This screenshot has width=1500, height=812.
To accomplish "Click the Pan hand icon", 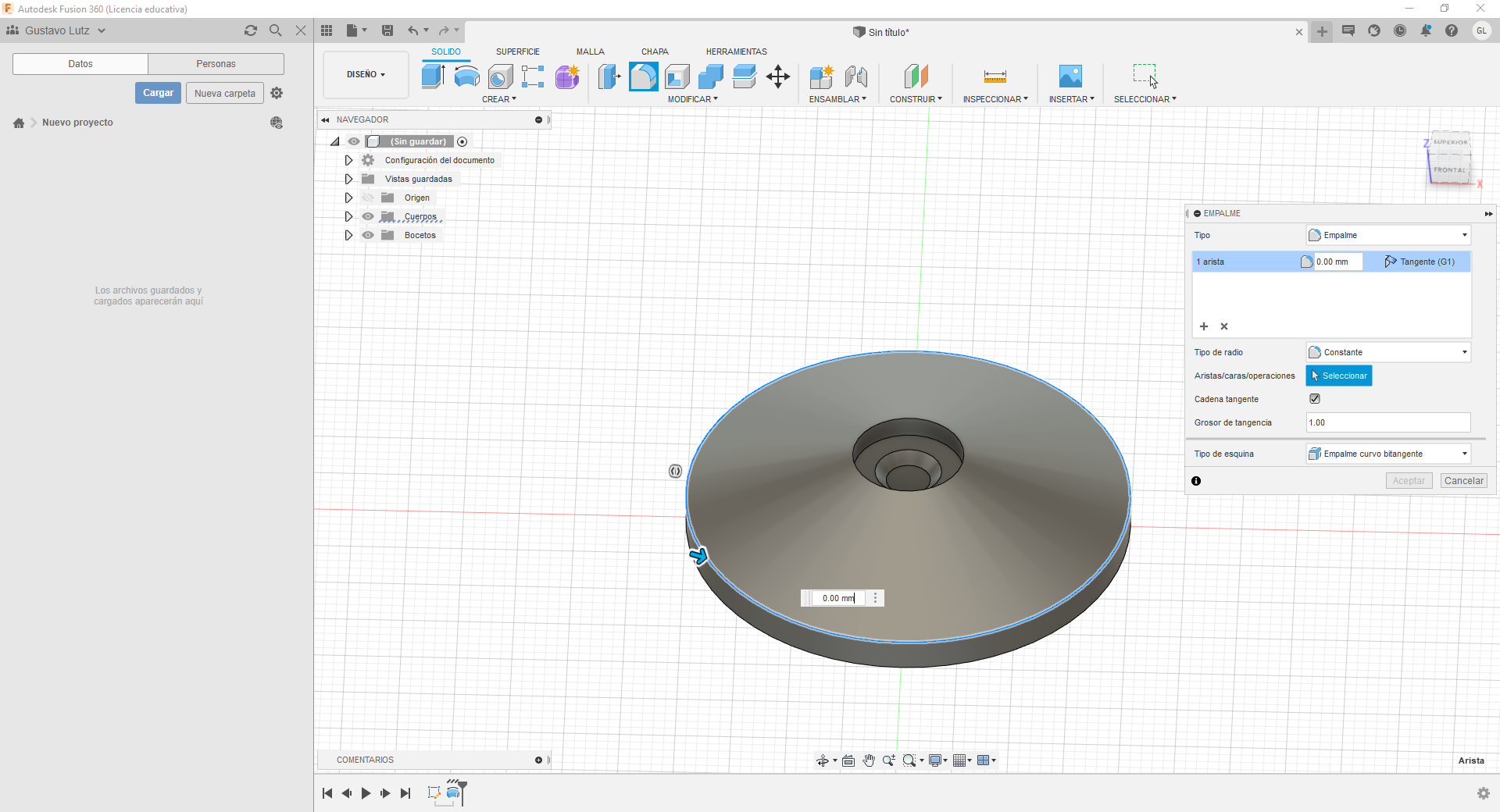I will pyautogui.click(x=869, y=760).
